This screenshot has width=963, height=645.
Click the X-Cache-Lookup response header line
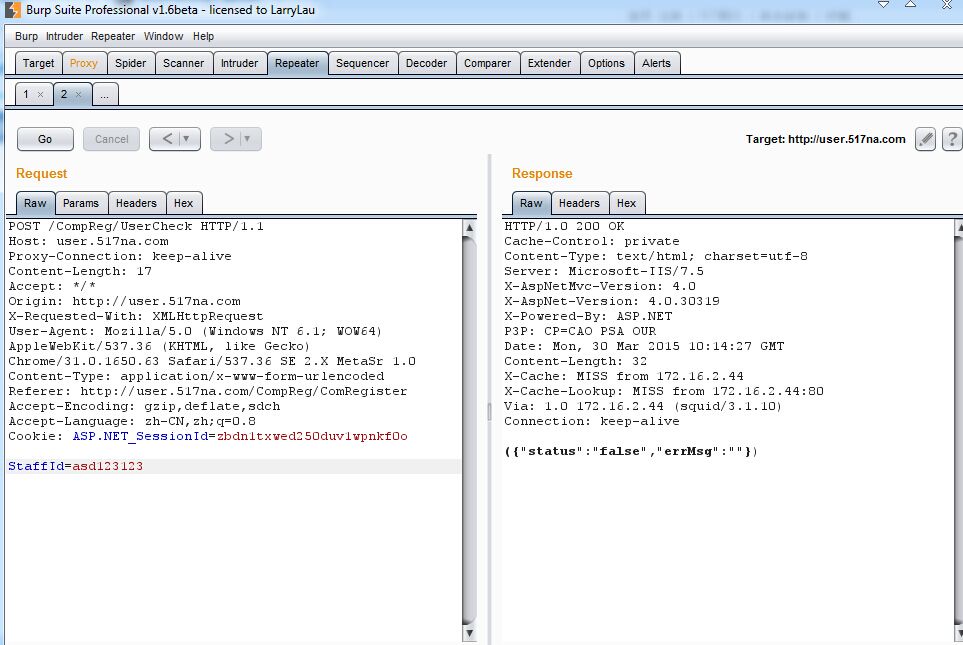coord(664,391)
